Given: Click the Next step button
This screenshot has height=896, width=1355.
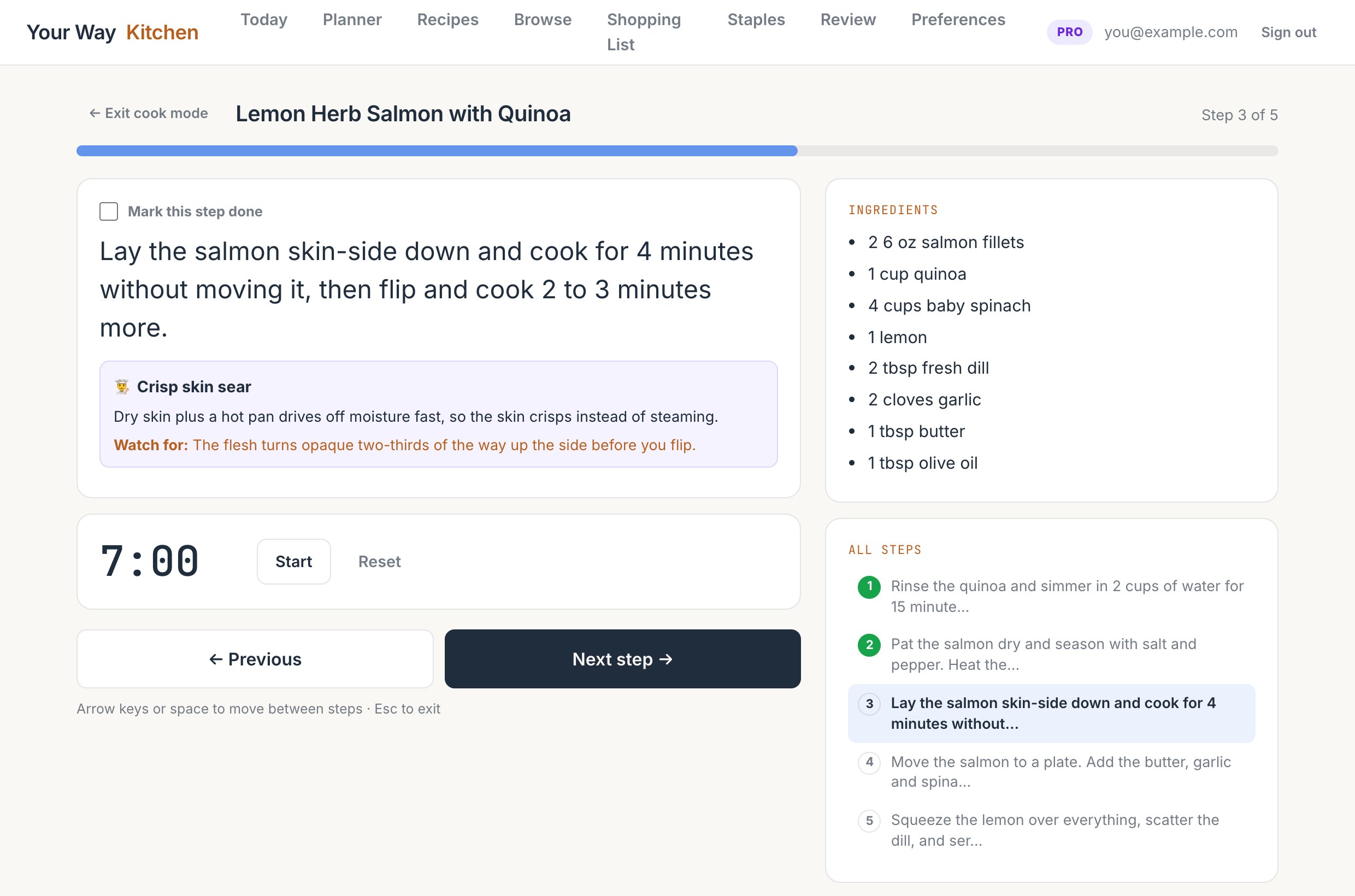Looking at the screenshot, I should click(x=622, y=659).
